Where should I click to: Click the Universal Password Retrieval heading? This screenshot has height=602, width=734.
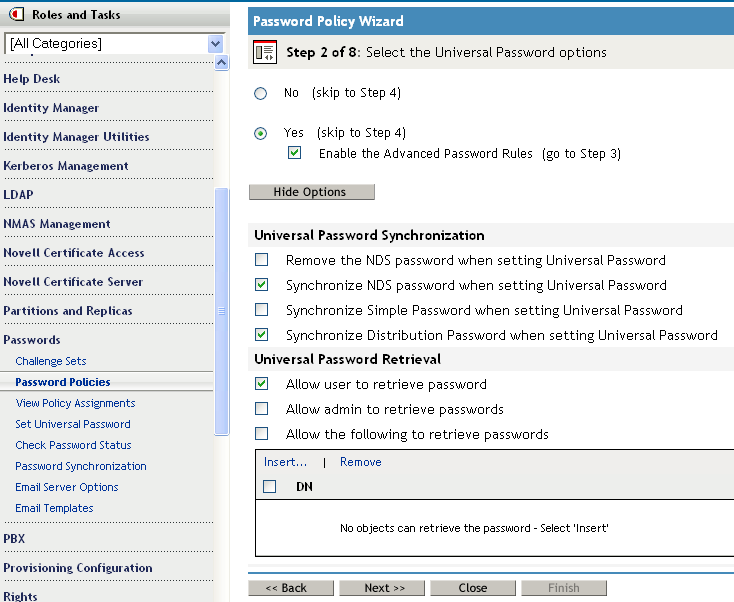(x=347, y=360)
